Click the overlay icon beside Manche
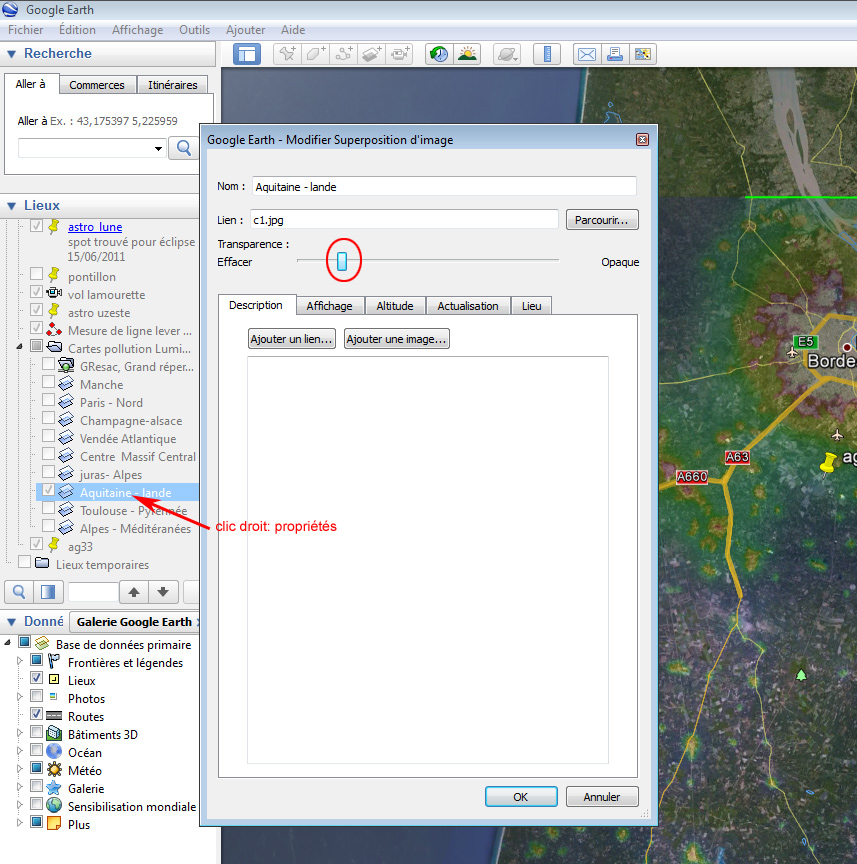Screen dimensions: 857x864 [66, 384]
